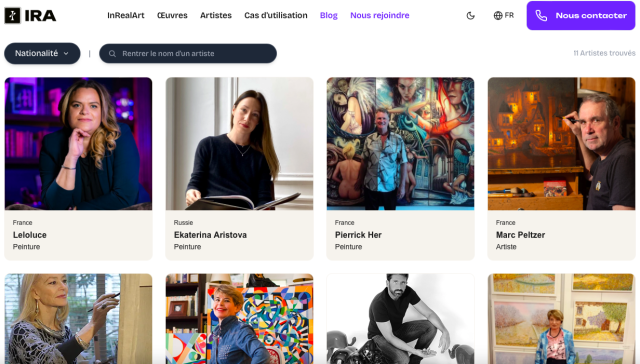Open the InRealArt menu item

click(x=126, y=16)
